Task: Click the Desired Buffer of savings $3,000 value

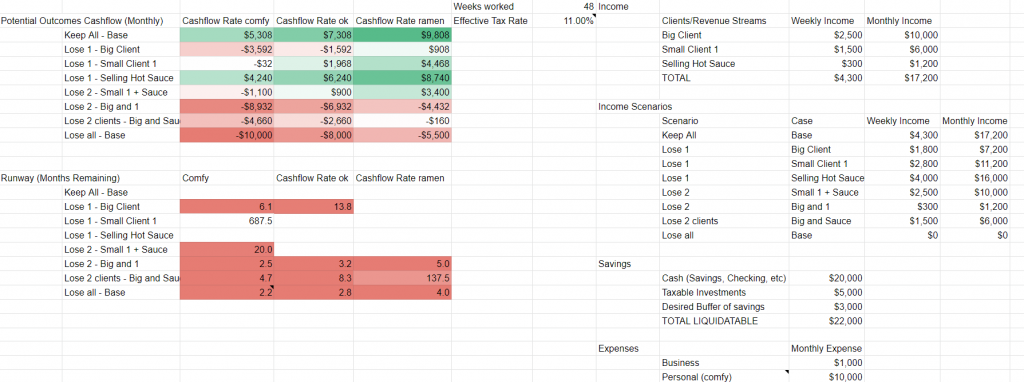Action: pyautogui.click(x=827, y=307)
